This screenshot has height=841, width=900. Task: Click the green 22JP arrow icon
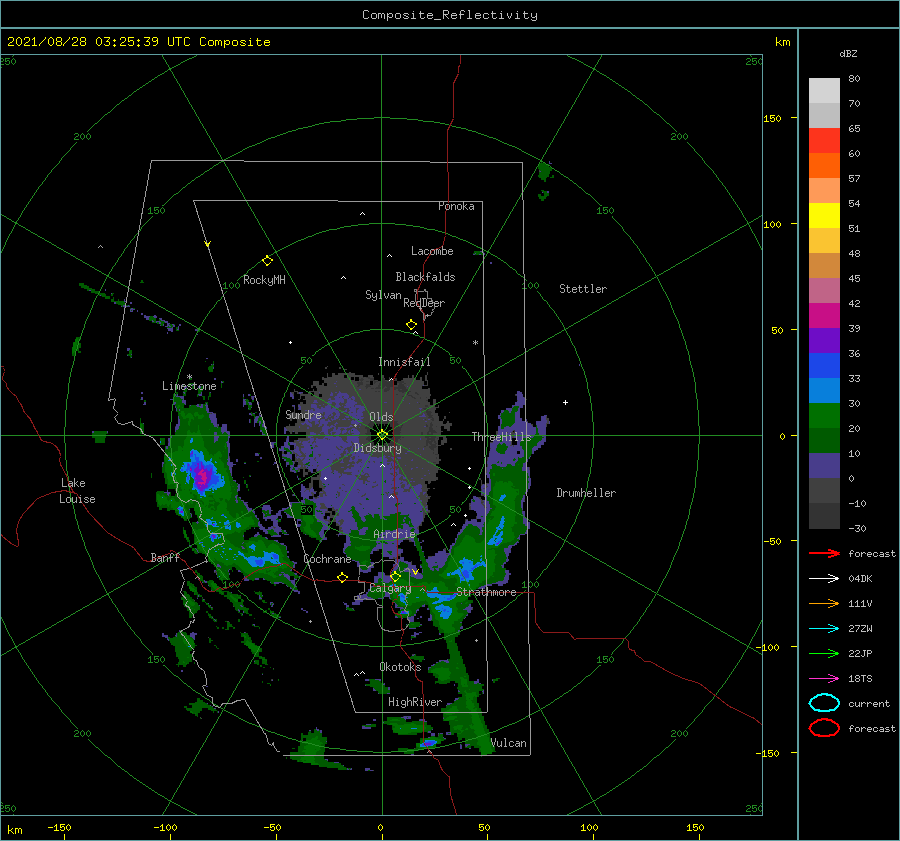[x=824, y=653]
